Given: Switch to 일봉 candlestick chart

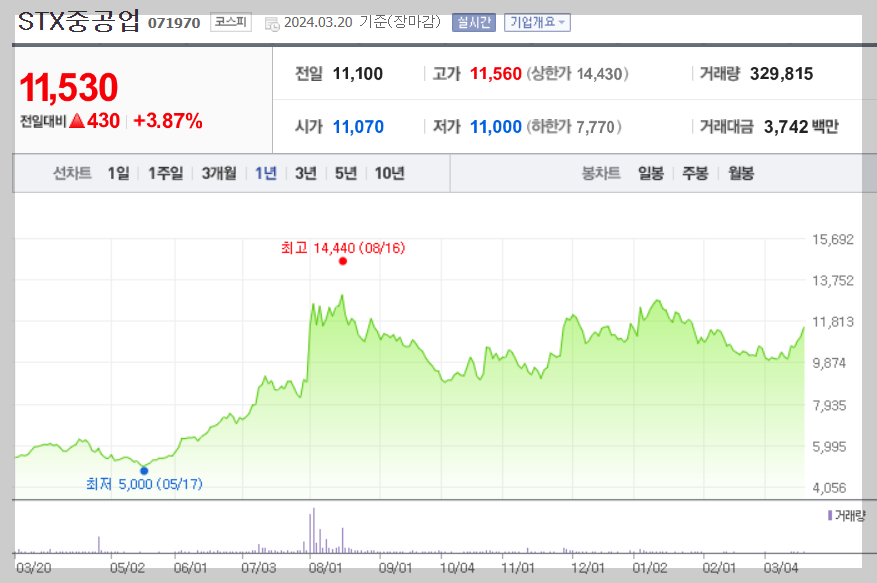Looking at the screenshot, I should 651,173.
